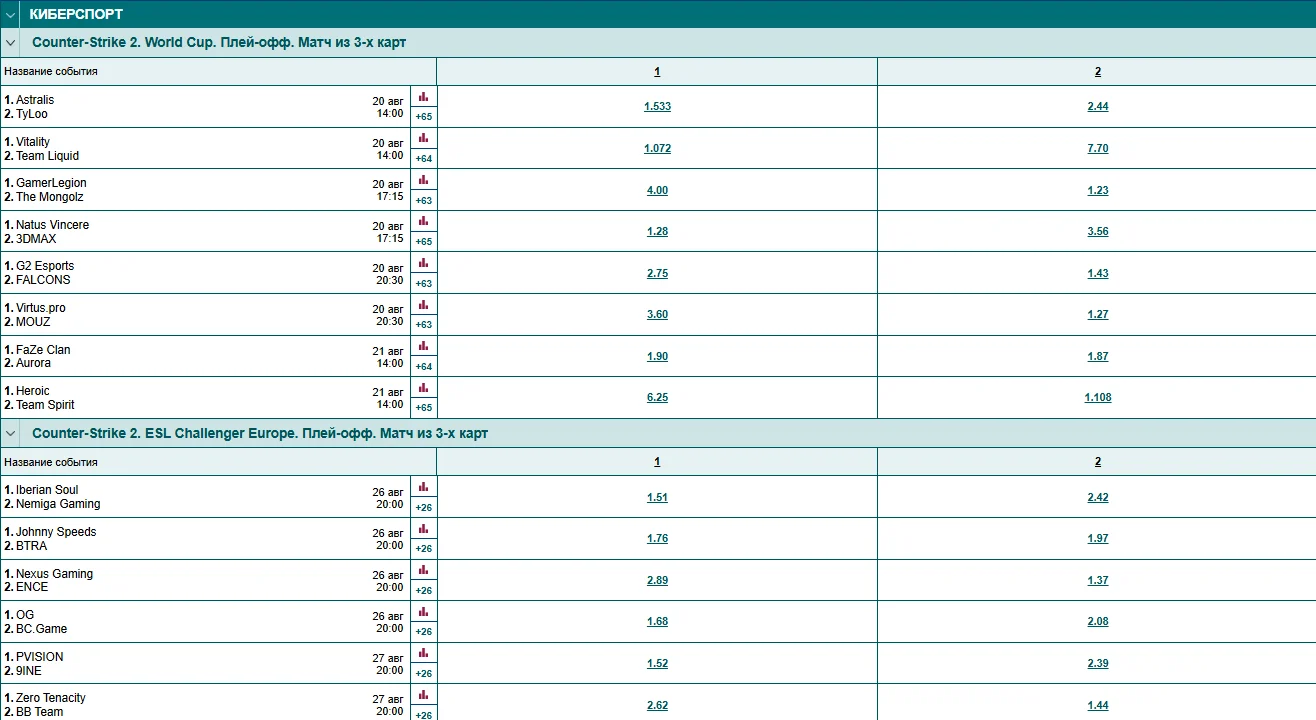Collapse the World Cup playoff section

tap(10, 43)
